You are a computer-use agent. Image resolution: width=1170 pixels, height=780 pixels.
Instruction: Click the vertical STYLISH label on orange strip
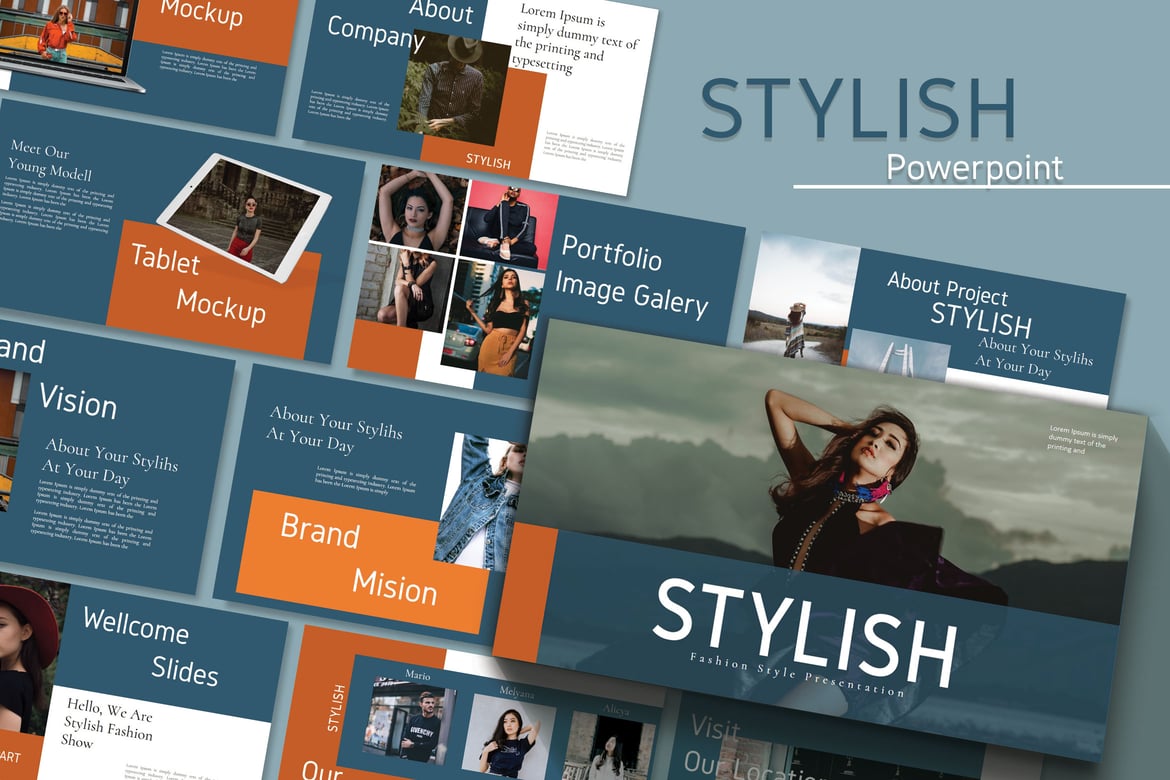coord(337,708)
